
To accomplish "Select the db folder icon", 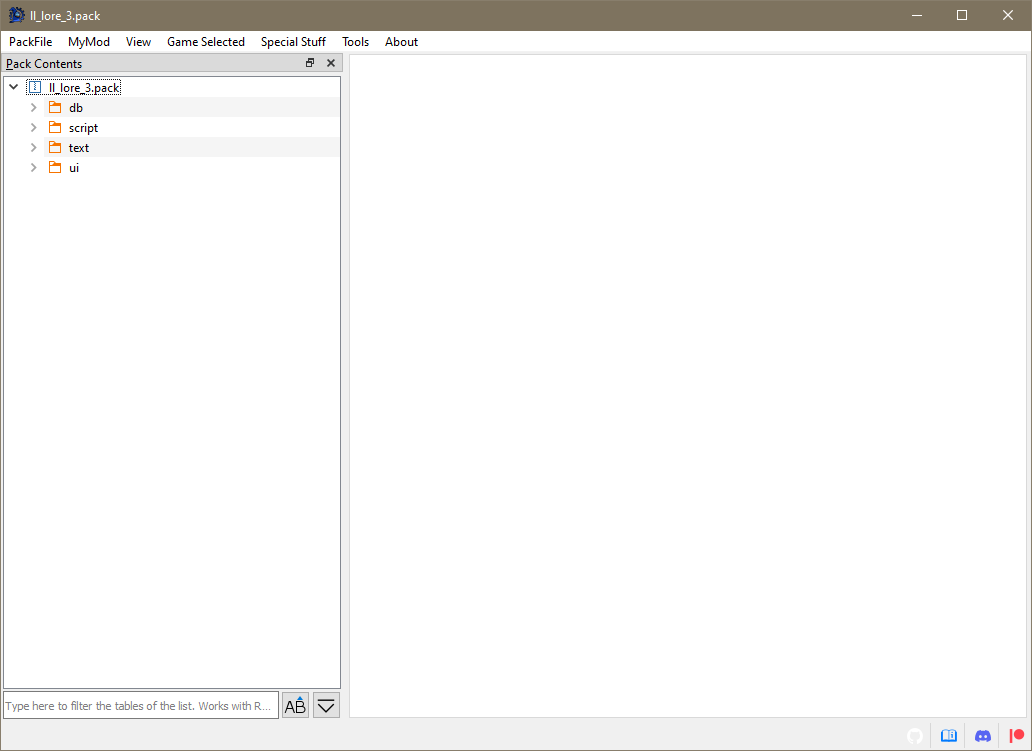I will pos(55,107).
